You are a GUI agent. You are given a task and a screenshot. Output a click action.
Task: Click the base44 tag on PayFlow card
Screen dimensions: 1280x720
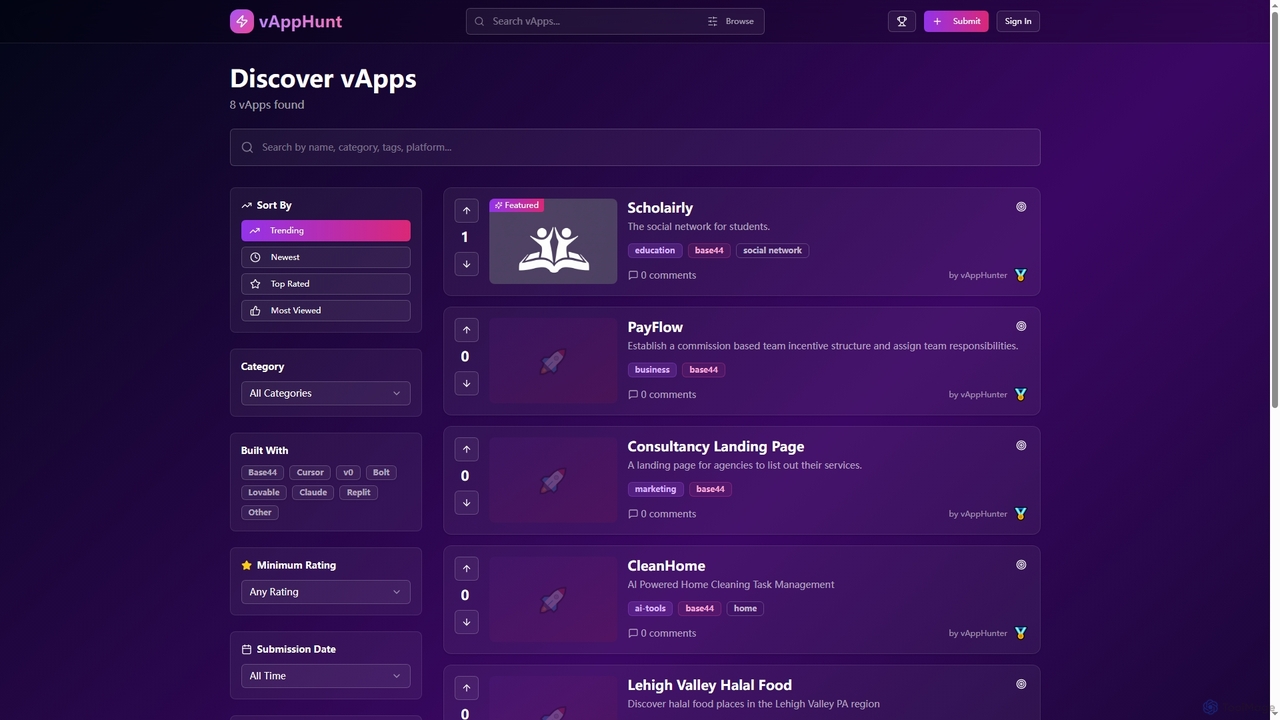704,370
